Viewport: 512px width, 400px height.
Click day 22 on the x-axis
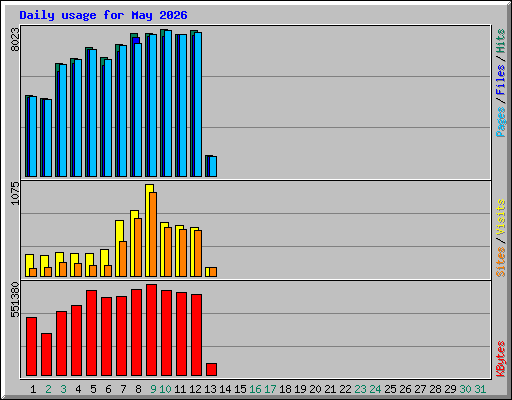tap(345, 389)
